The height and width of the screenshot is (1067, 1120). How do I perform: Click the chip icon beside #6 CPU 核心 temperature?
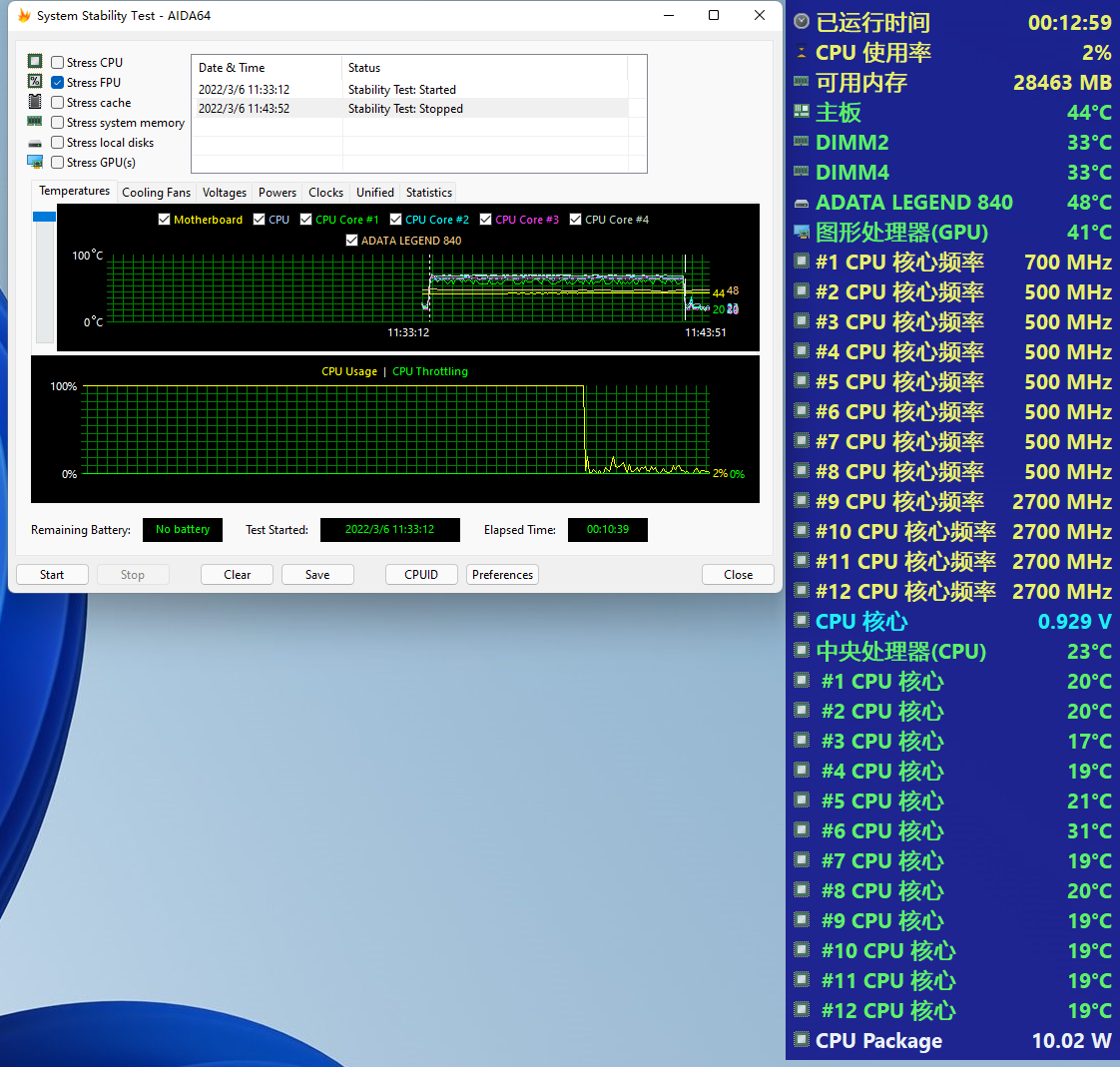click(802, 829)
